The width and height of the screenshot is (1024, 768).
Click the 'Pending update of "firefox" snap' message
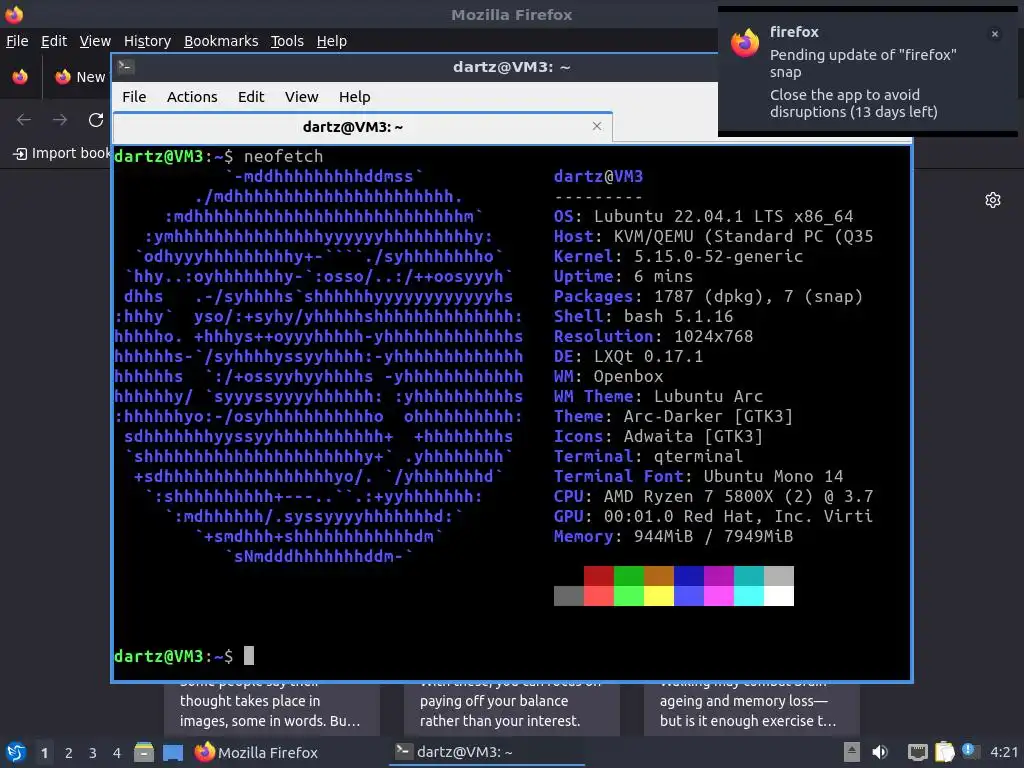[x=863, y=63]
